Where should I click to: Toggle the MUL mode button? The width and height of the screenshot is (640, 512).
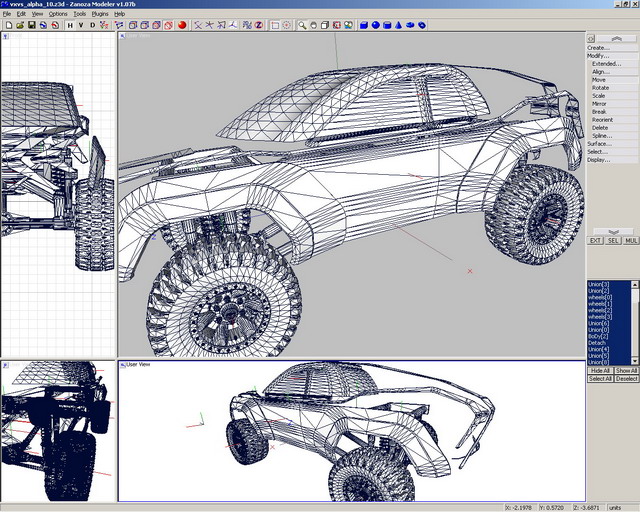(630, 241)
